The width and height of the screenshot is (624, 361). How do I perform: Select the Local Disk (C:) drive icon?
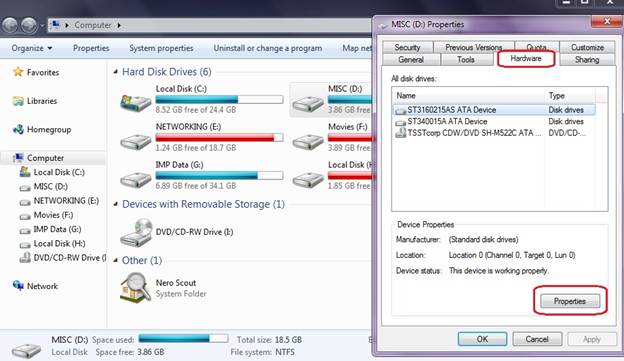136,103
